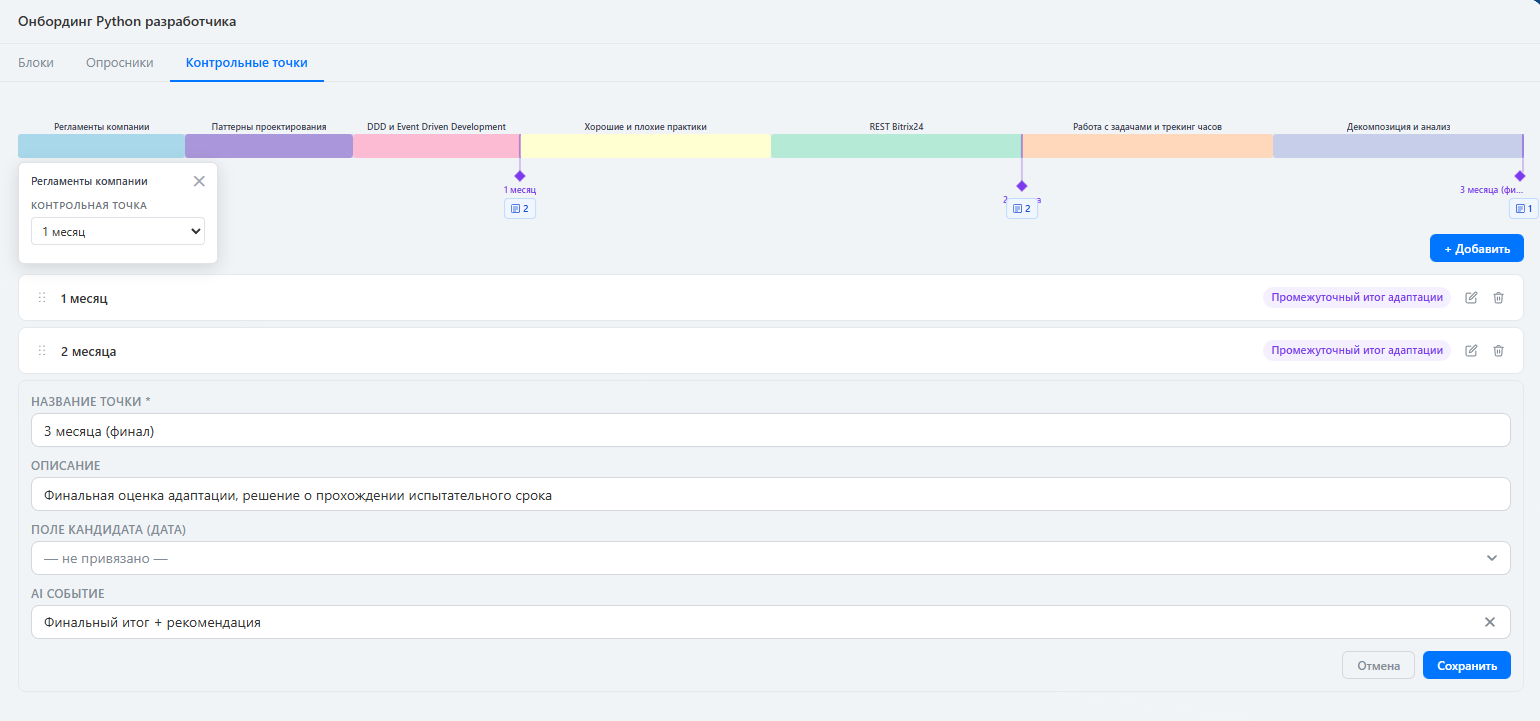The height and width of the screenshot is (721, 1540).
Task: Edit the "2 месяца" control point
Action: click(x=1471, y=351)
